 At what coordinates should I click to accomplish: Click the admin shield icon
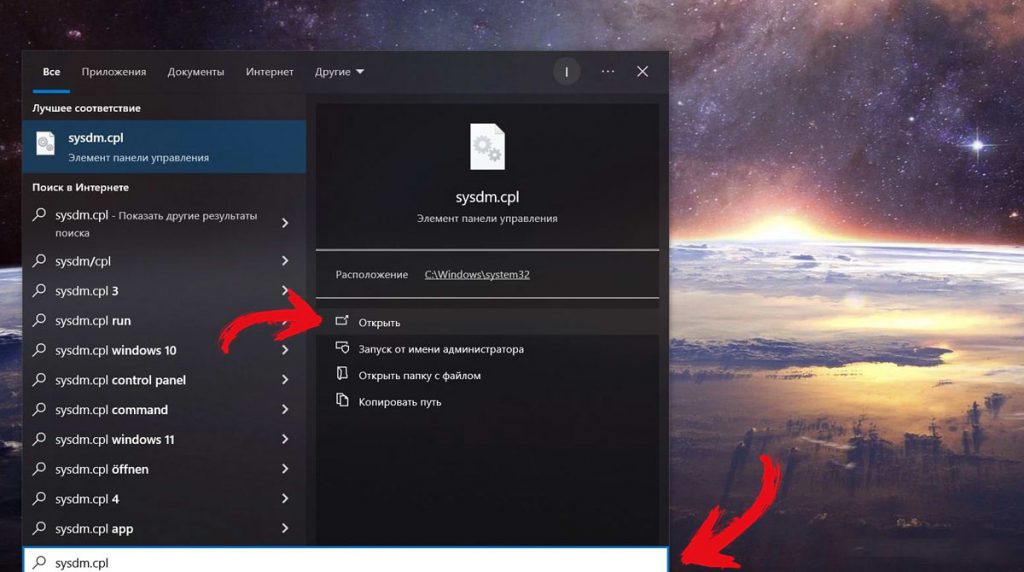coord(342,347)
